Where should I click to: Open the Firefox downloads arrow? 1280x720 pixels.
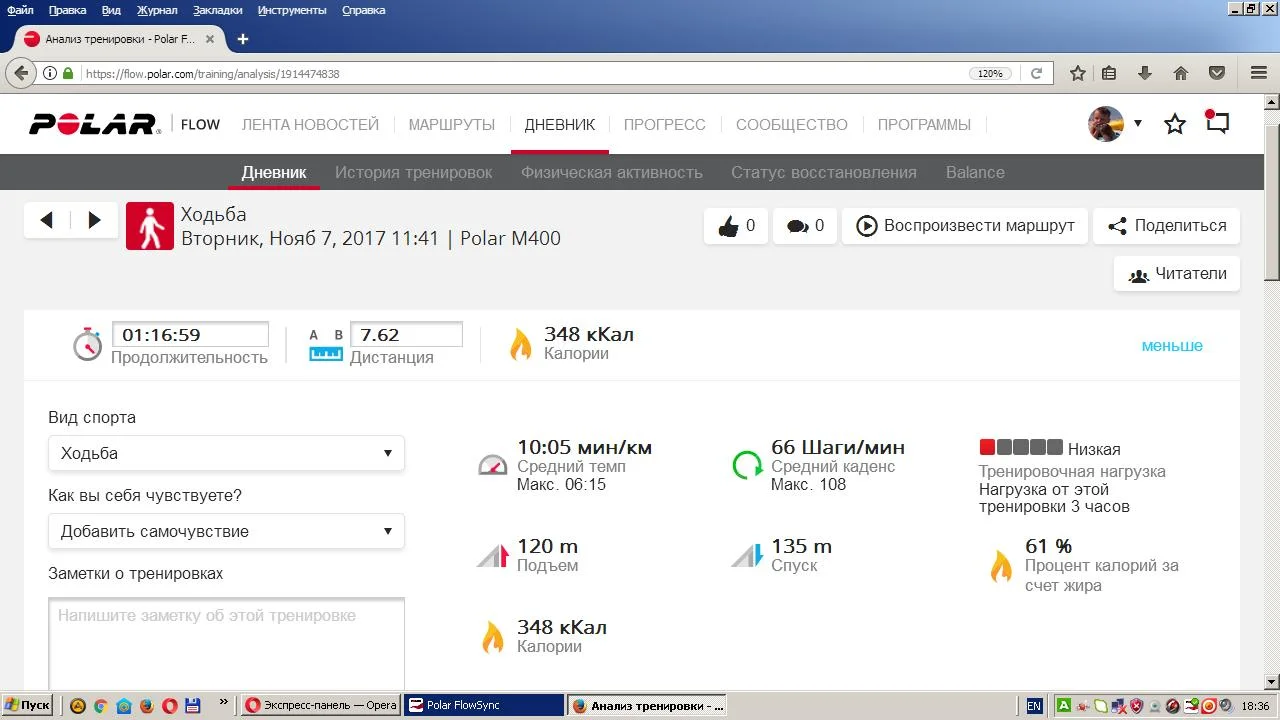coord(1145,73)
